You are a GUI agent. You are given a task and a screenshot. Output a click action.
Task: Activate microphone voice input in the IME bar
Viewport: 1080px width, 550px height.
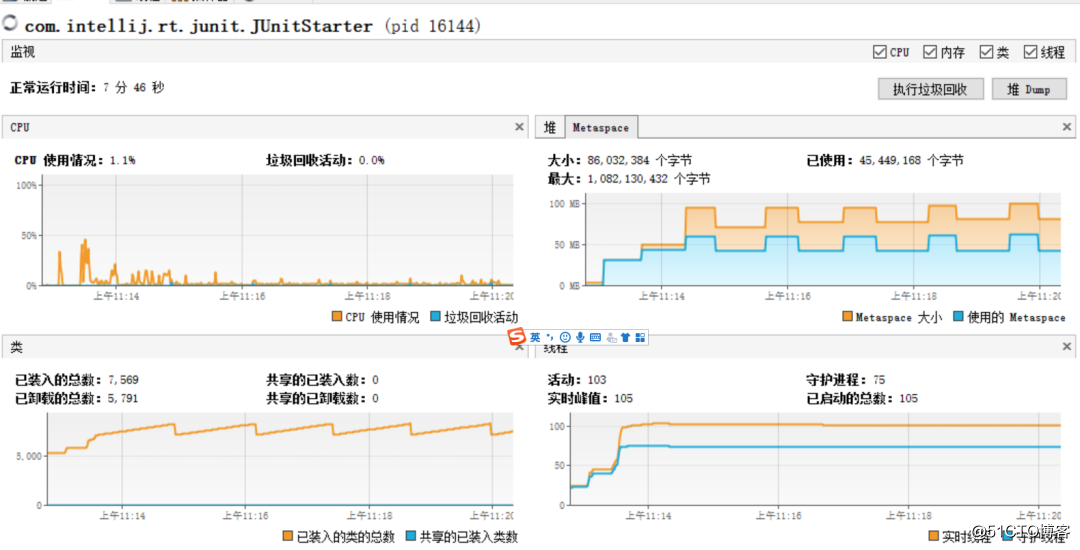[580, 337]
